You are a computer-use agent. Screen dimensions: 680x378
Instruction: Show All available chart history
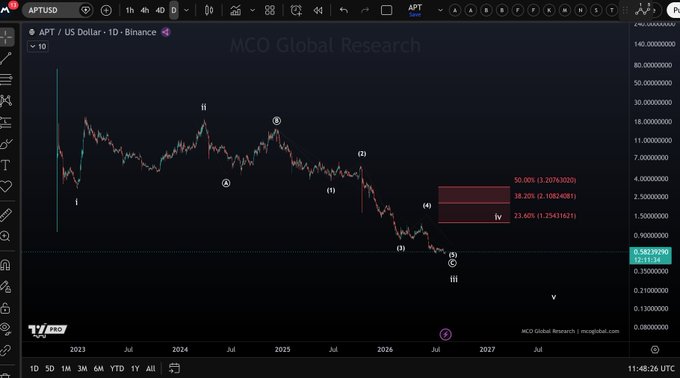tap(150, 368)
